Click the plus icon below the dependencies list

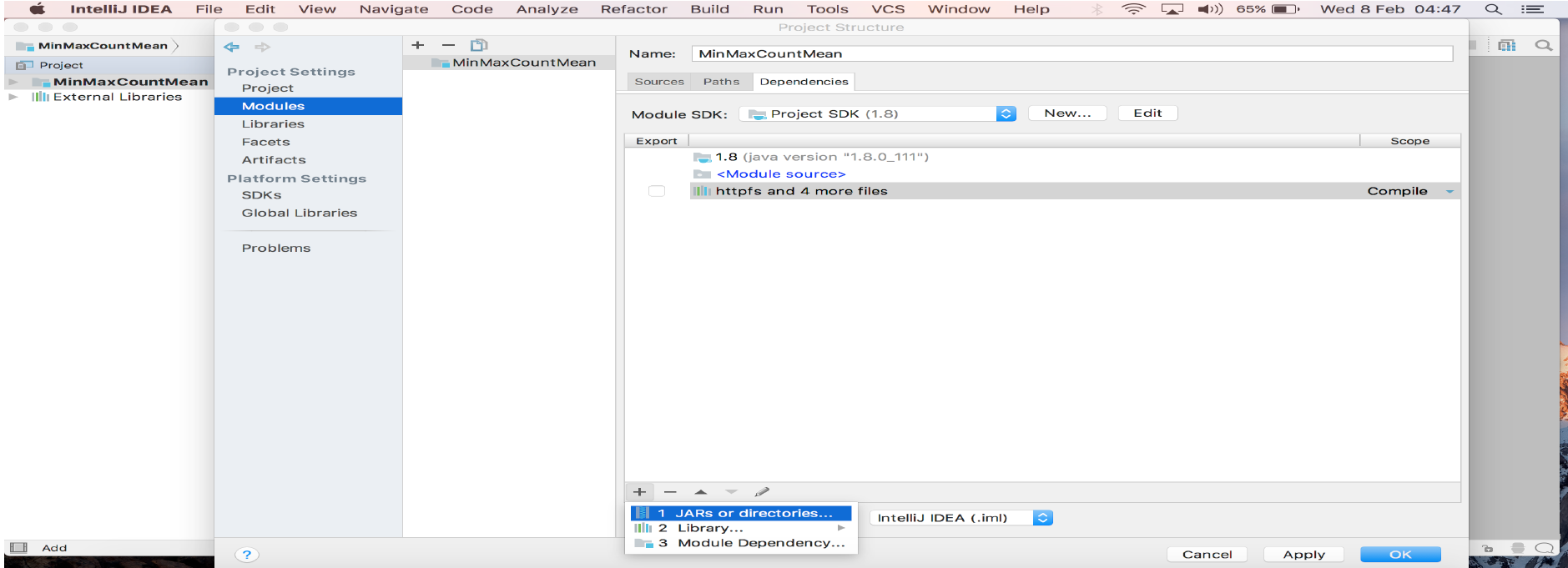pos(639,492)
